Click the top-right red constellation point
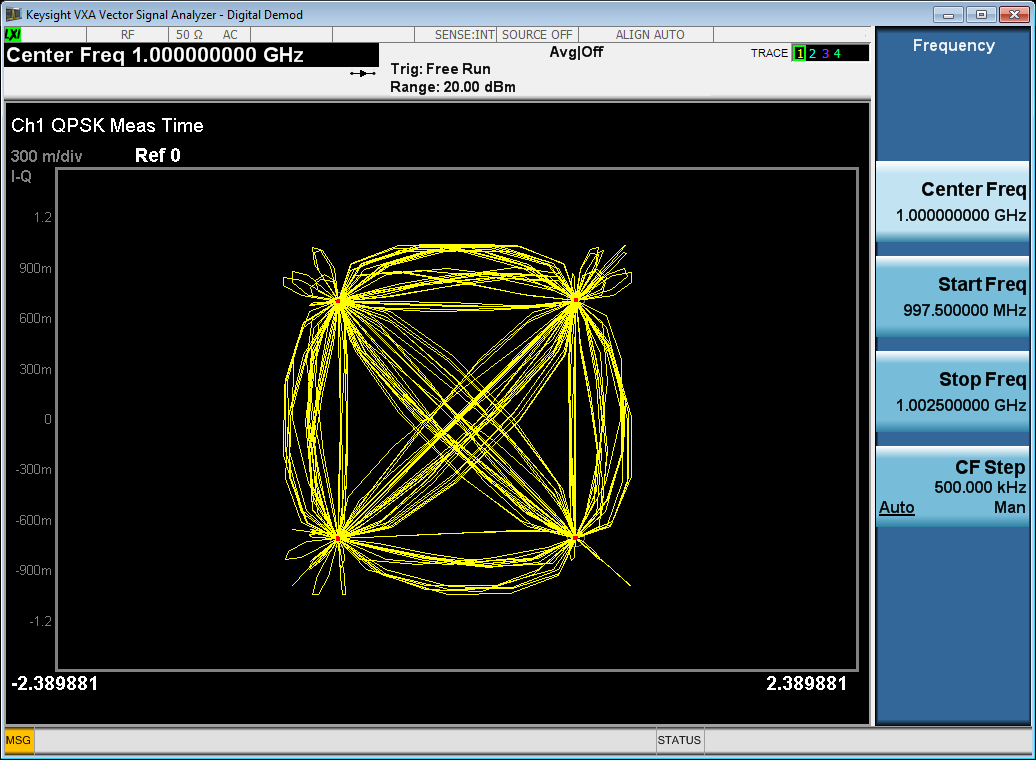The width and height of the screenshot is (1036, 760). pos(576,299)
